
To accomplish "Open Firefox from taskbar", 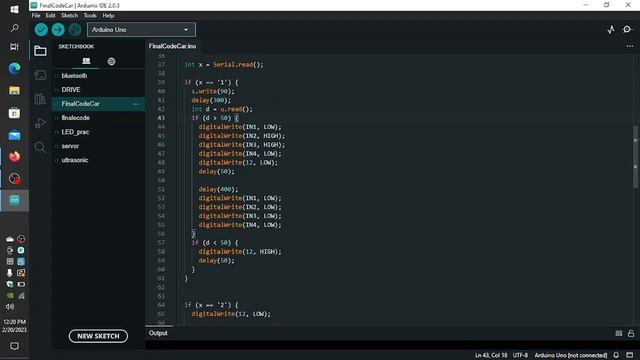I will [14, 156].
